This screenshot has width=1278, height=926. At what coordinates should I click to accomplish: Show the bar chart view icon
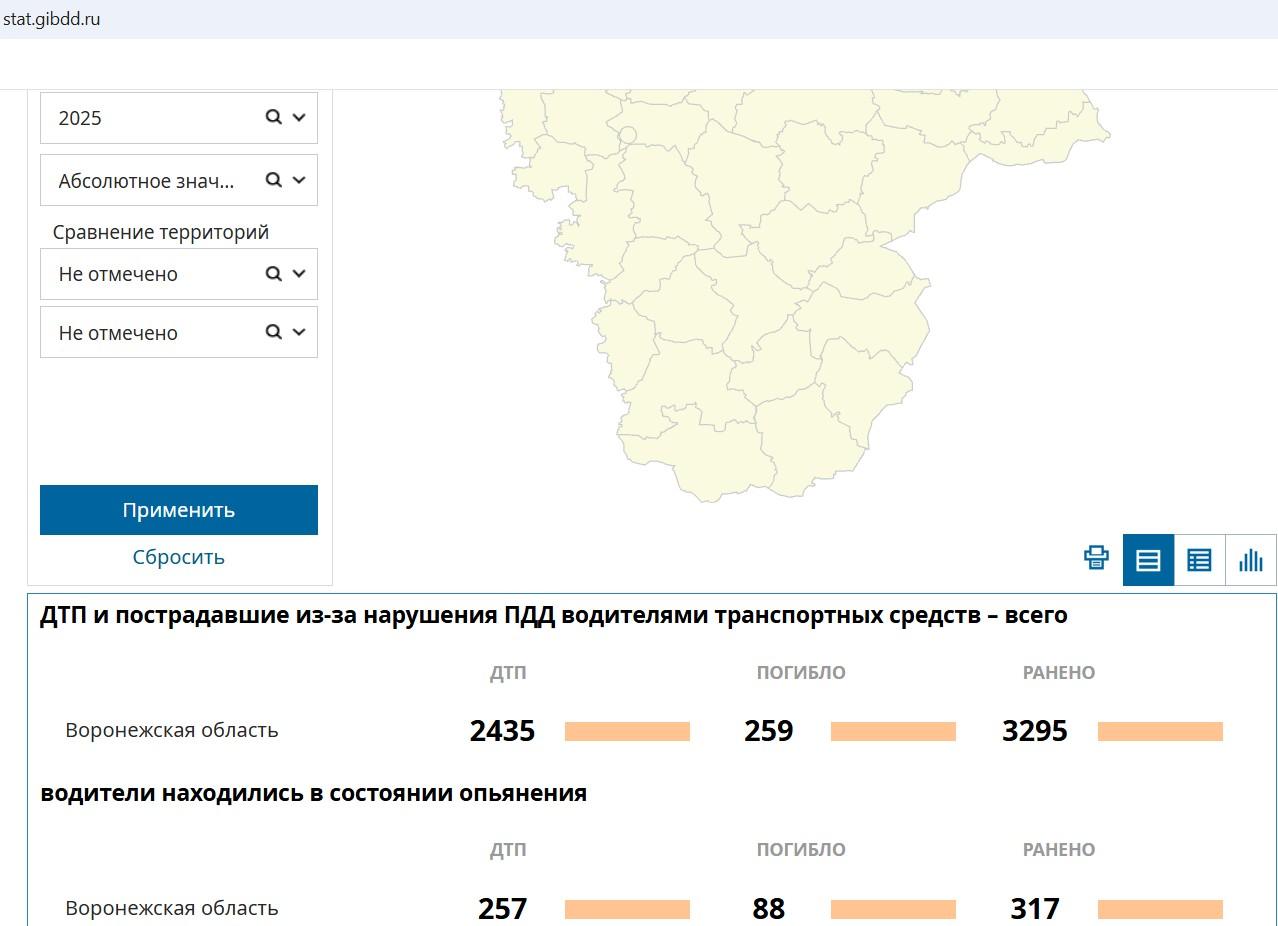[x=1251, y=560]
